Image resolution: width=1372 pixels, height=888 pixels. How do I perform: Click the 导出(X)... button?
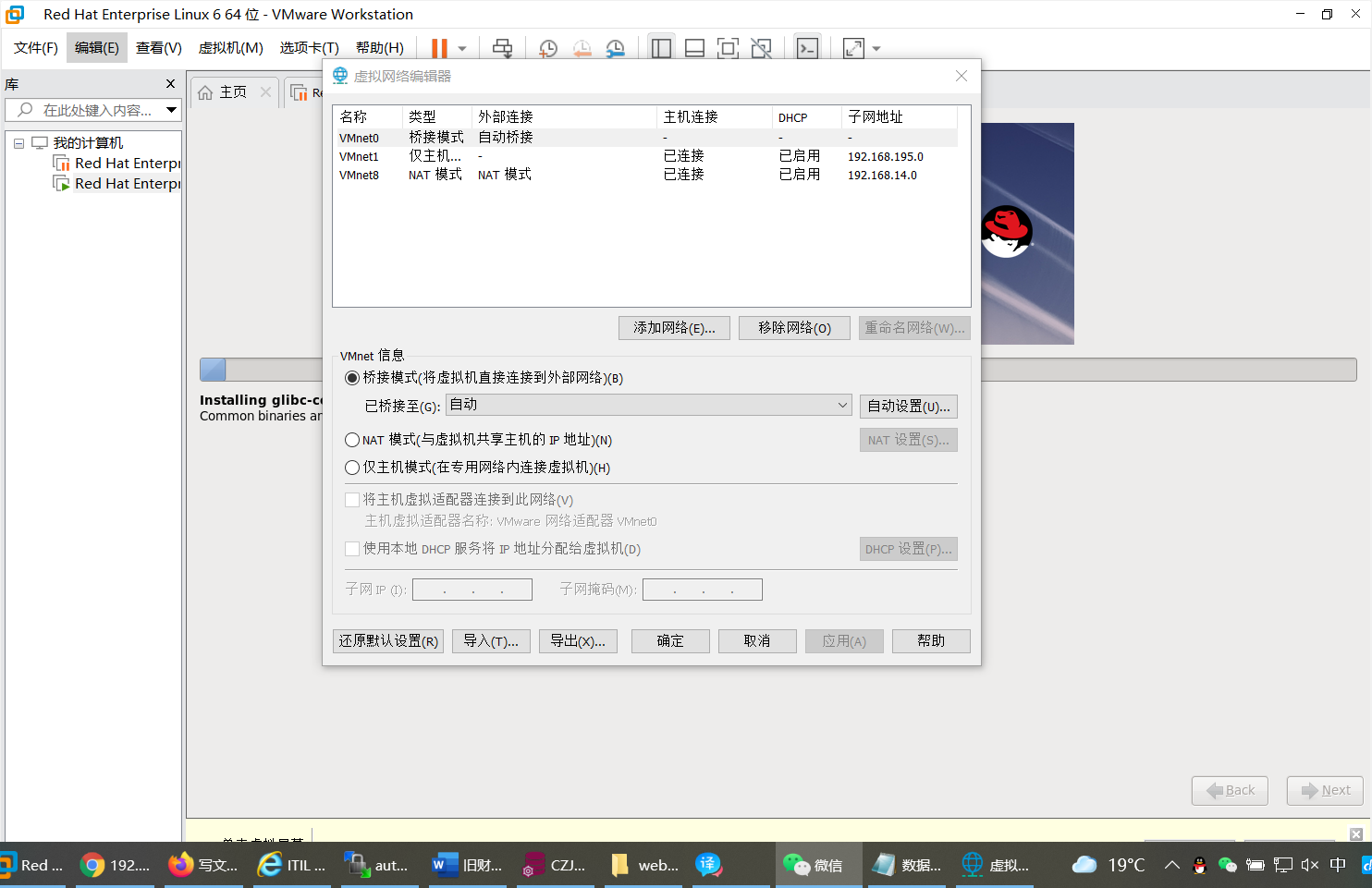578,641
